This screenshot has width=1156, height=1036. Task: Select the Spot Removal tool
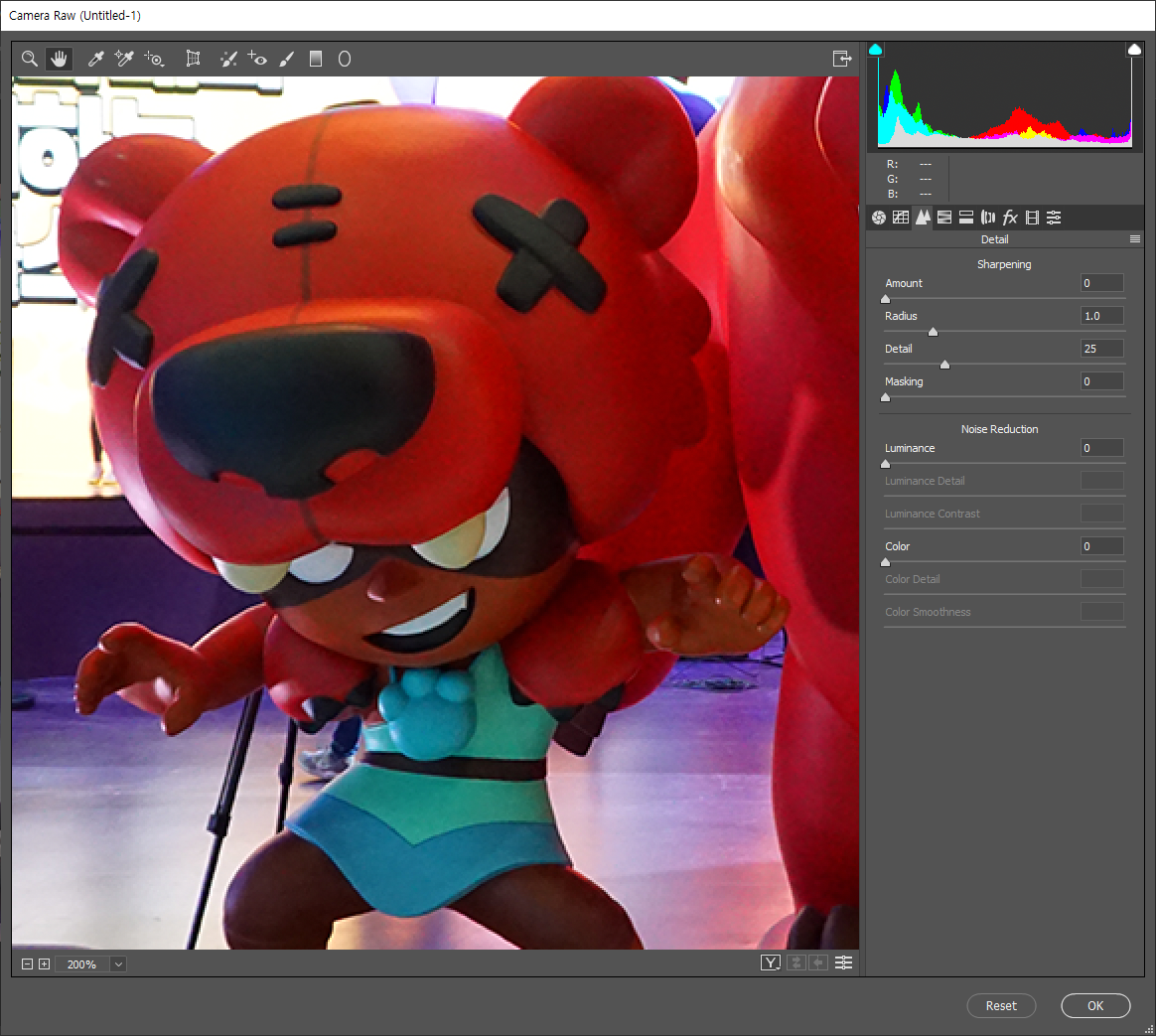(228, 59)
